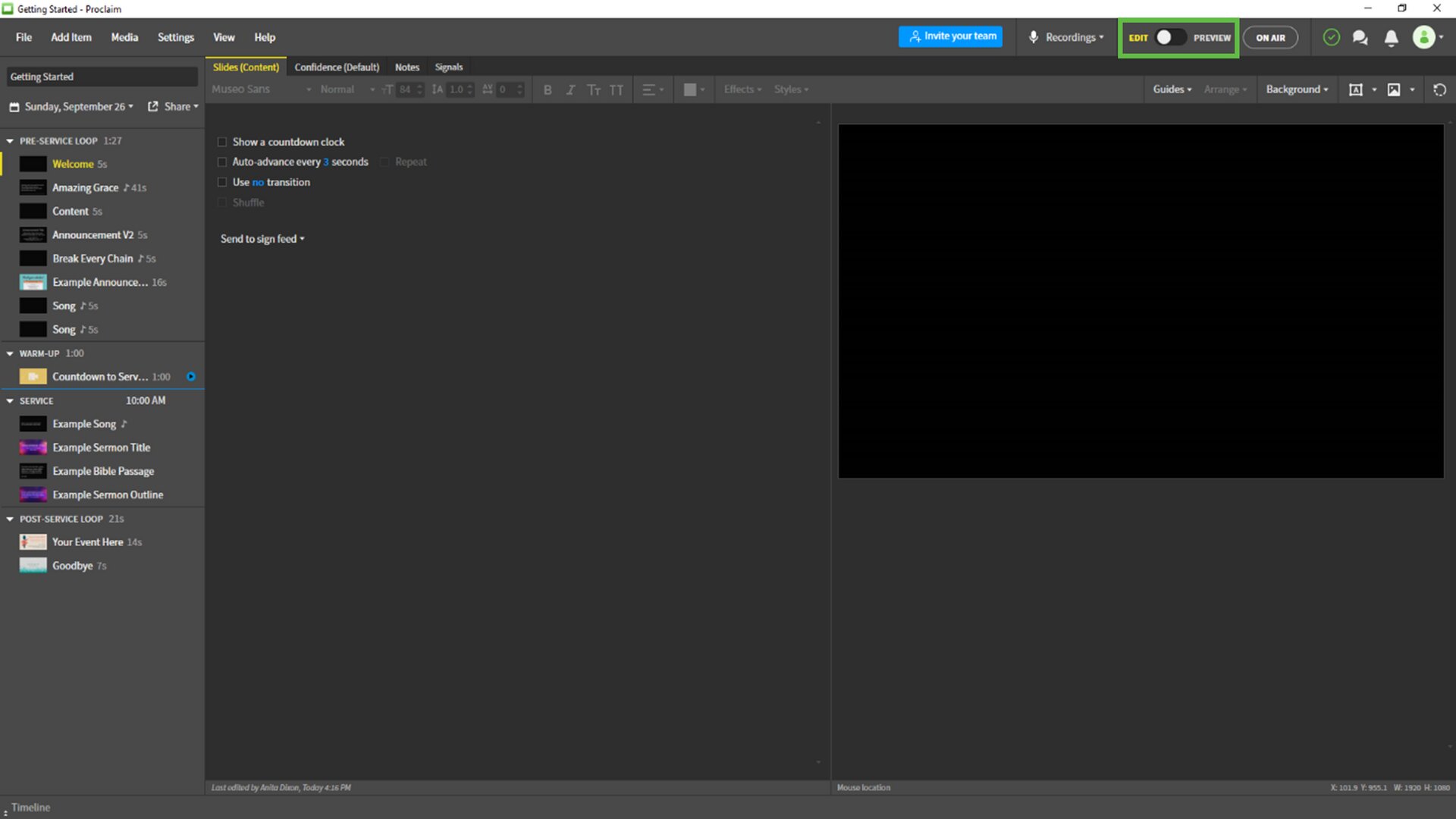Click the On Air button
1456x819 pixels.
click(x=1270, y=37)
